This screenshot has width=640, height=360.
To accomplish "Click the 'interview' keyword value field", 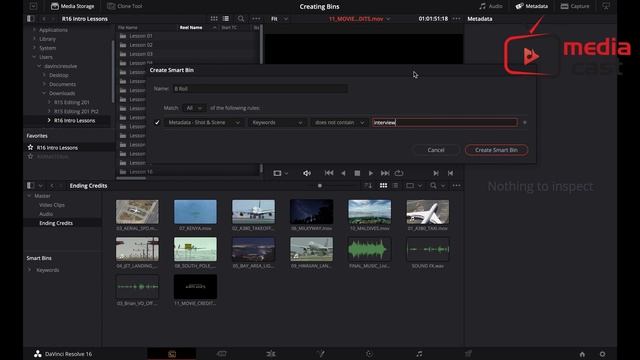I will tap(444, 122).
